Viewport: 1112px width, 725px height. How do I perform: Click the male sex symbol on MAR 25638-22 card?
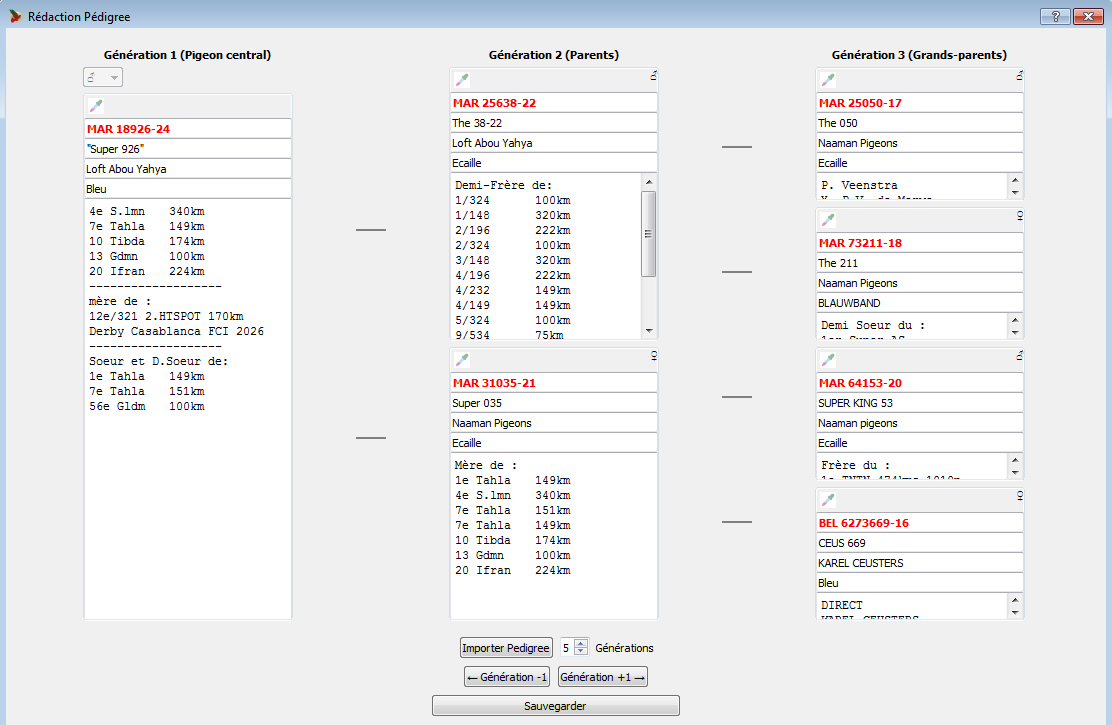654,74
